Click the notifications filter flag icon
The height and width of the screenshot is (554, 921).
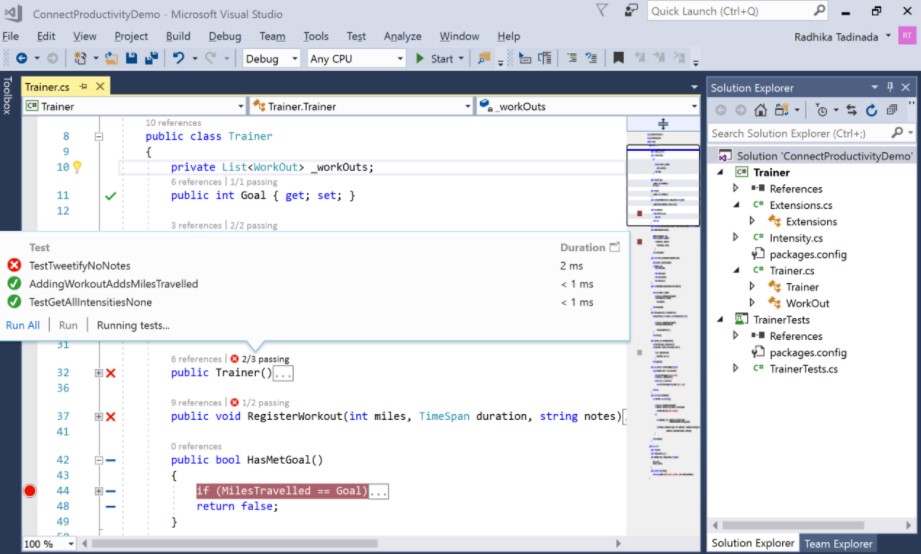tap(601, 10)
